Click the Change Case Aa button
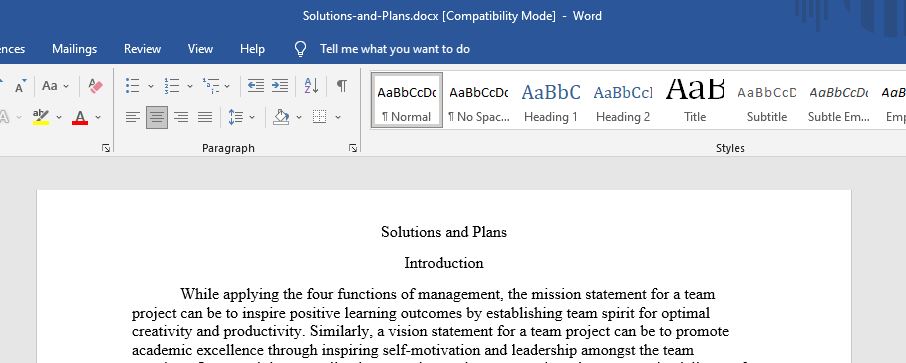This screenshot has width=906, height=363. (x=50, y=86)
